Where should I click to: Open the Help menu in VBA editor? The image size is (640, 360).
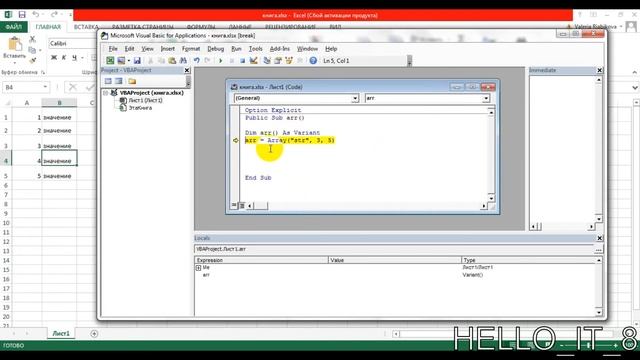point(331,49)
